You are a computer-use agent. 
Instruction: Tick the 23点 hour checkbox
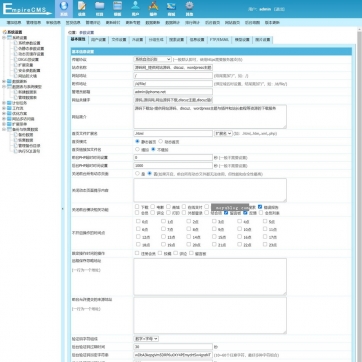tap(265, 244)
